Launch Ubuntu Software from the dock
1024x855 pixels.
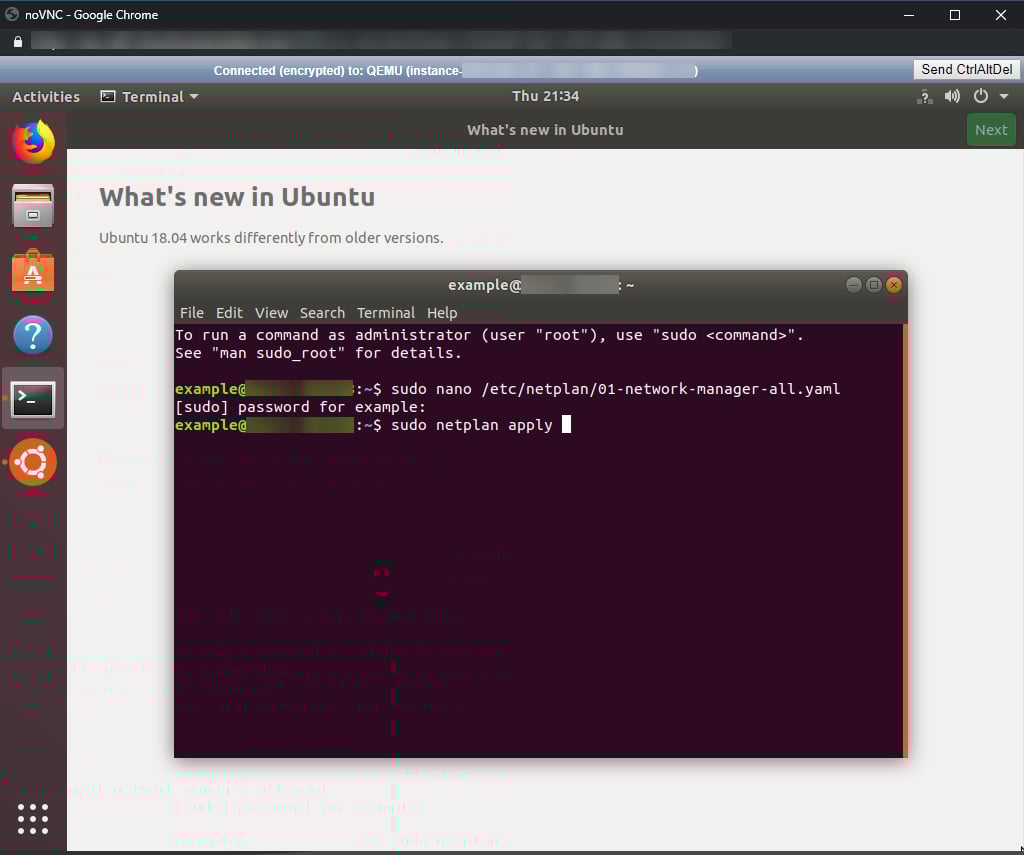click(33, 270)
